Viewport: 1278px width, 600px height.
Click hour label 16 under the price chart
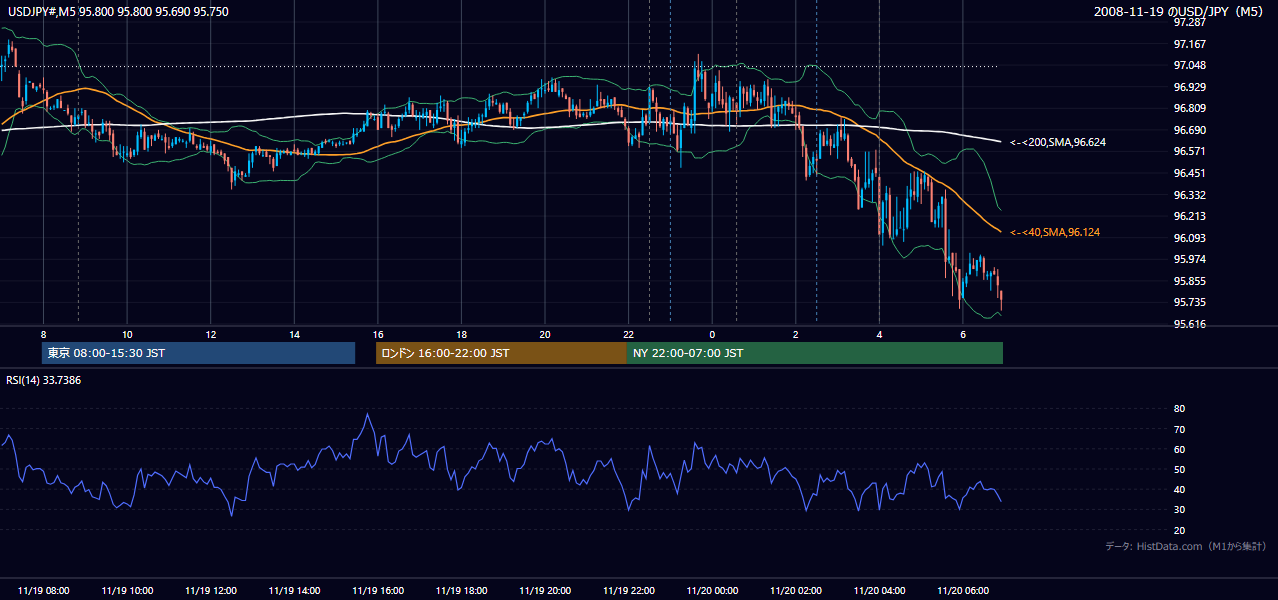(x=378, y=334)
